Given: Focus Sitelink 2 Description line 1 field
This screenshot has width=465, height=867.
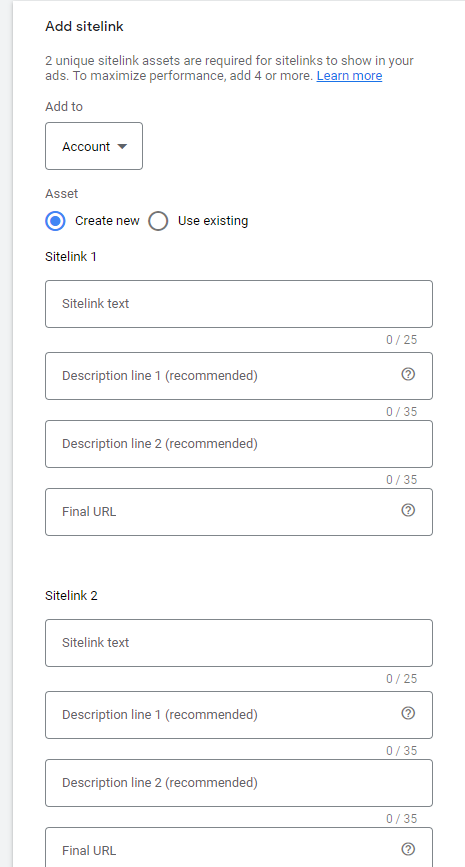Looking at the screenshot, I should pos(239,715).
